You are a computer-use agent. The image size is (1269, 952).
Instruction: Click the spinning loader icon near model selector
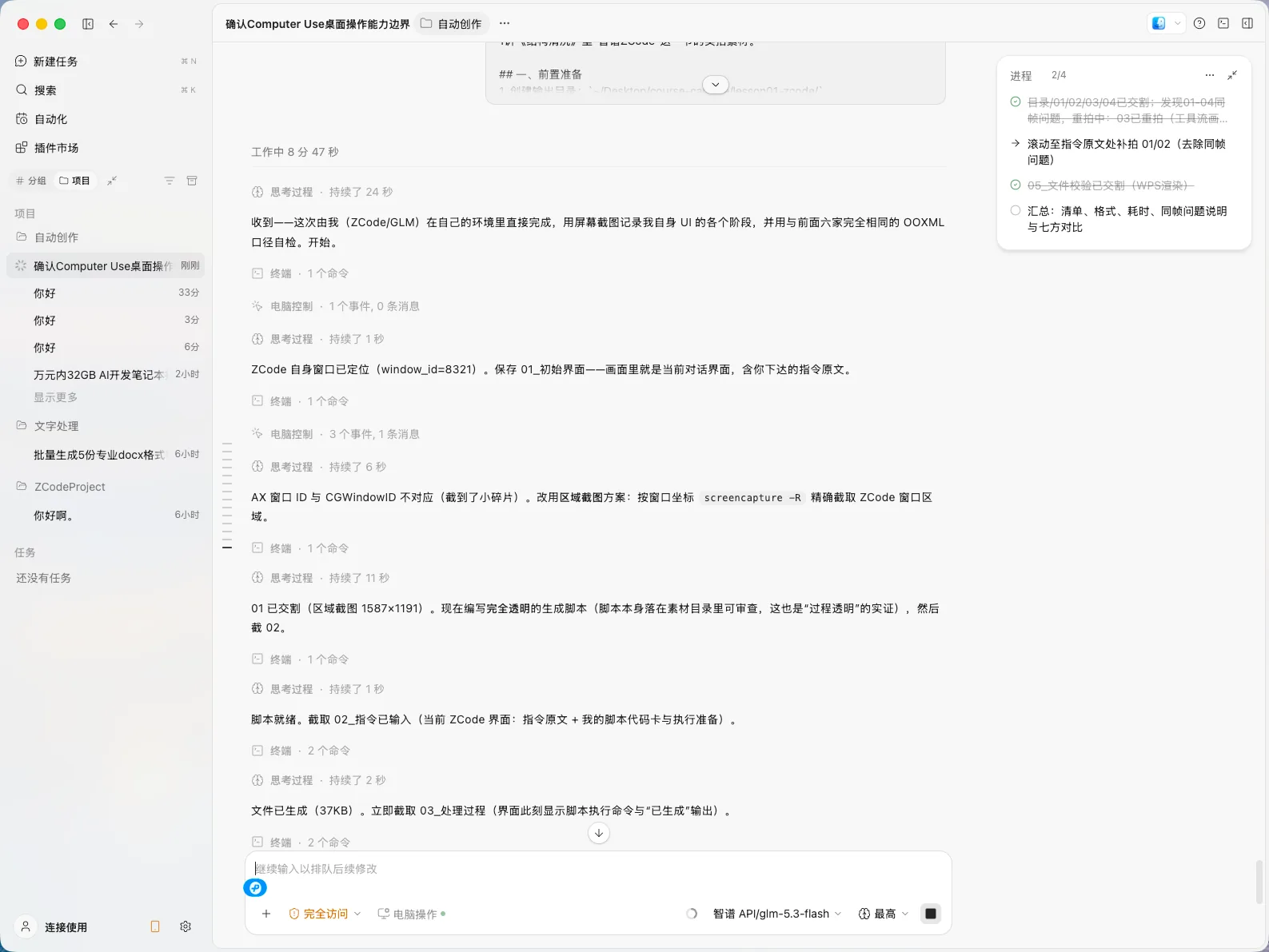tap(692, 914)
